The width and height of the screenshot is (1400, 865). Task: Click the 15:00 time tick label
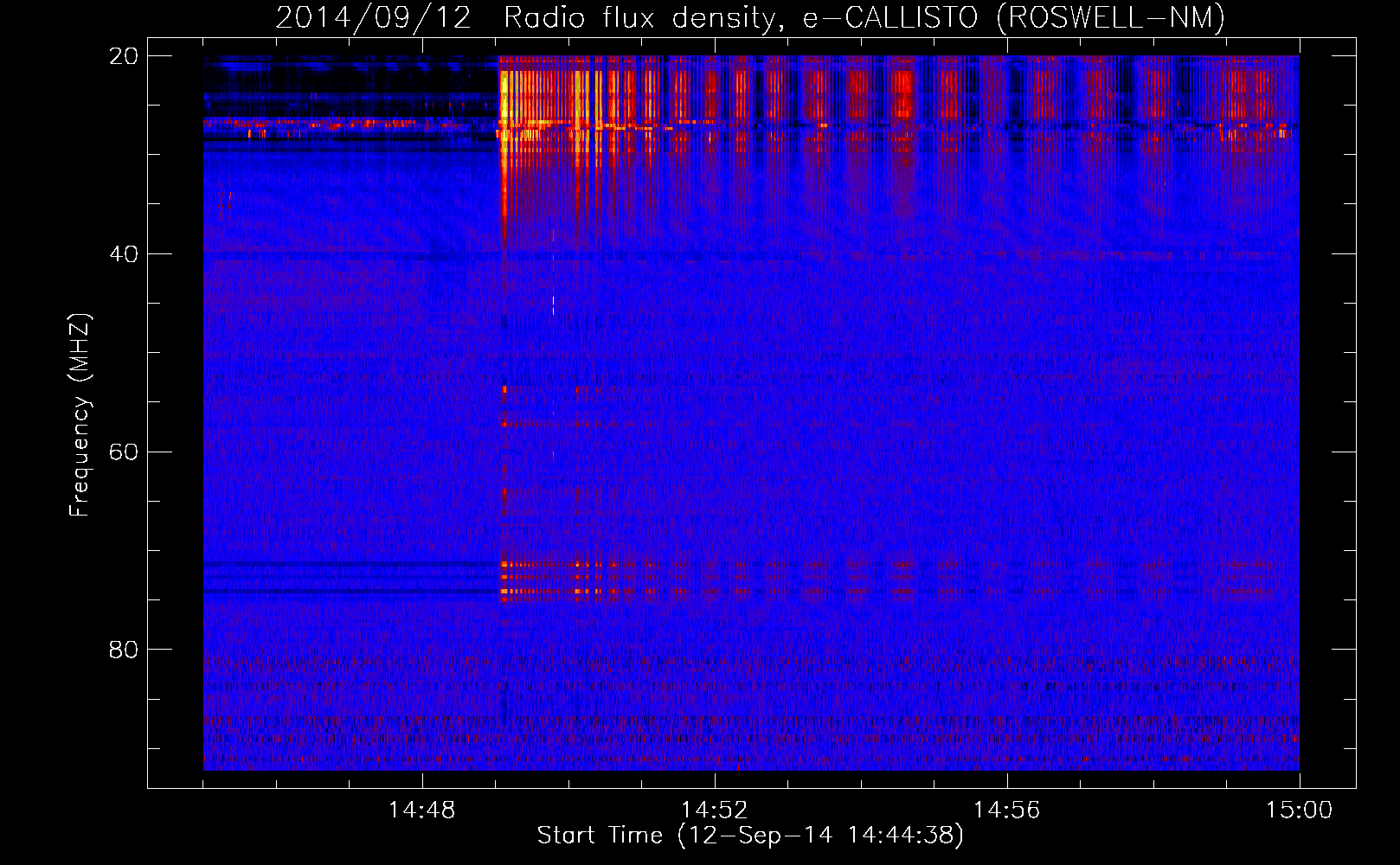click(1300, 811)
